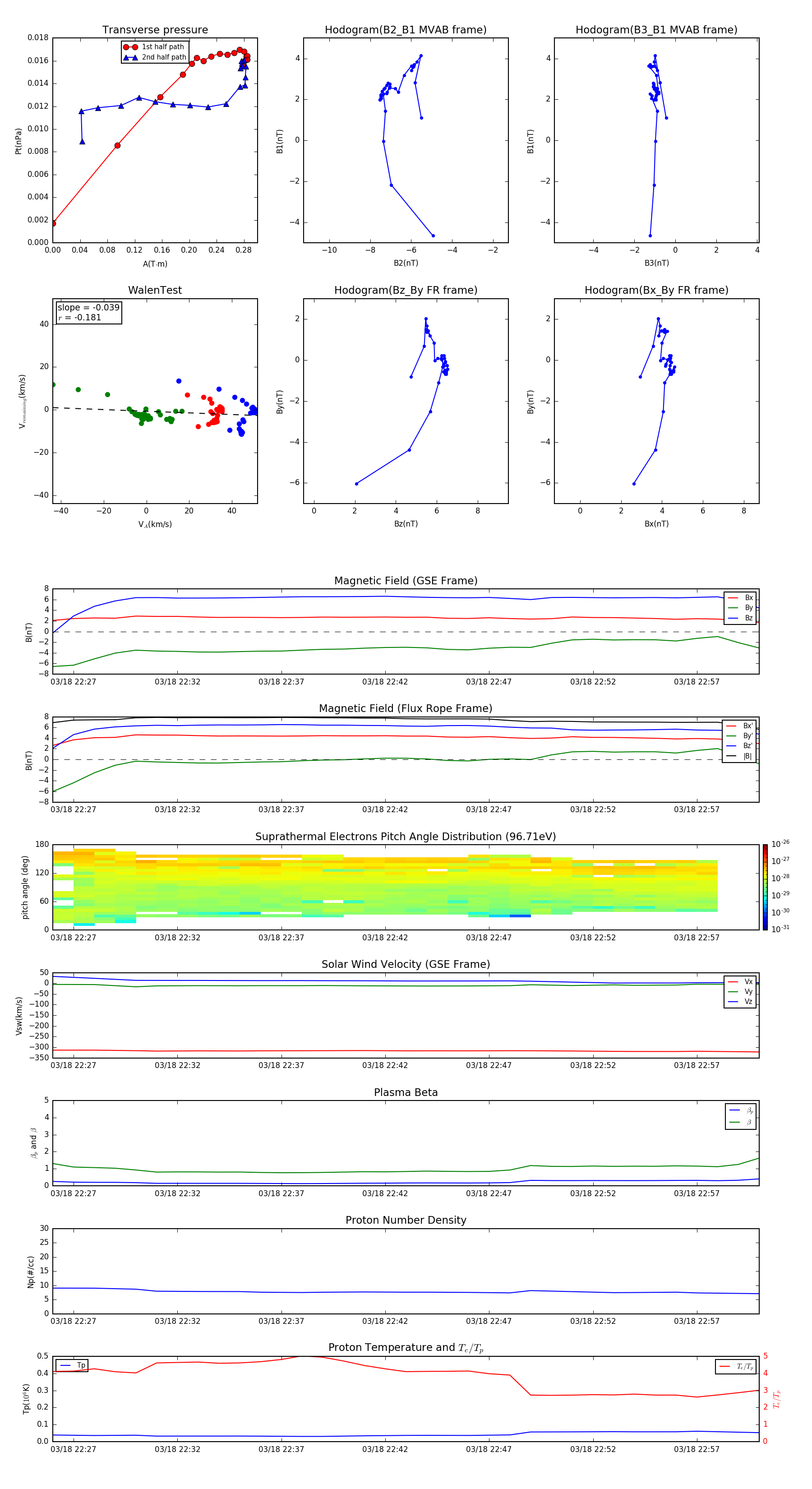Select the '1st half path' legend entry
Viewport: 812px width, 1489px height.
coord(154,47)
